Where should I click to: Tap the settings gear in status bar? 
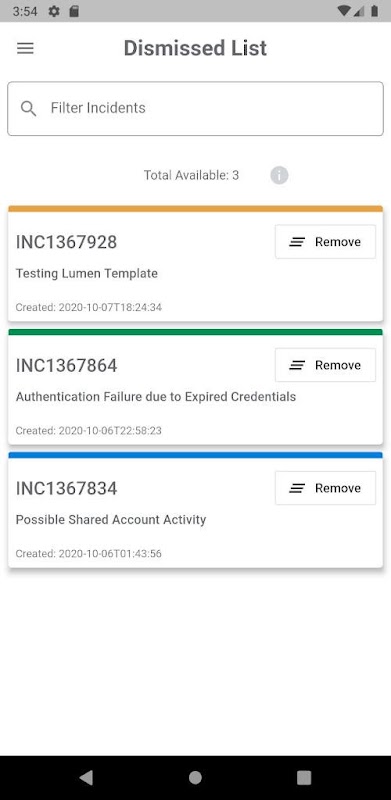[x=54, y=11]
